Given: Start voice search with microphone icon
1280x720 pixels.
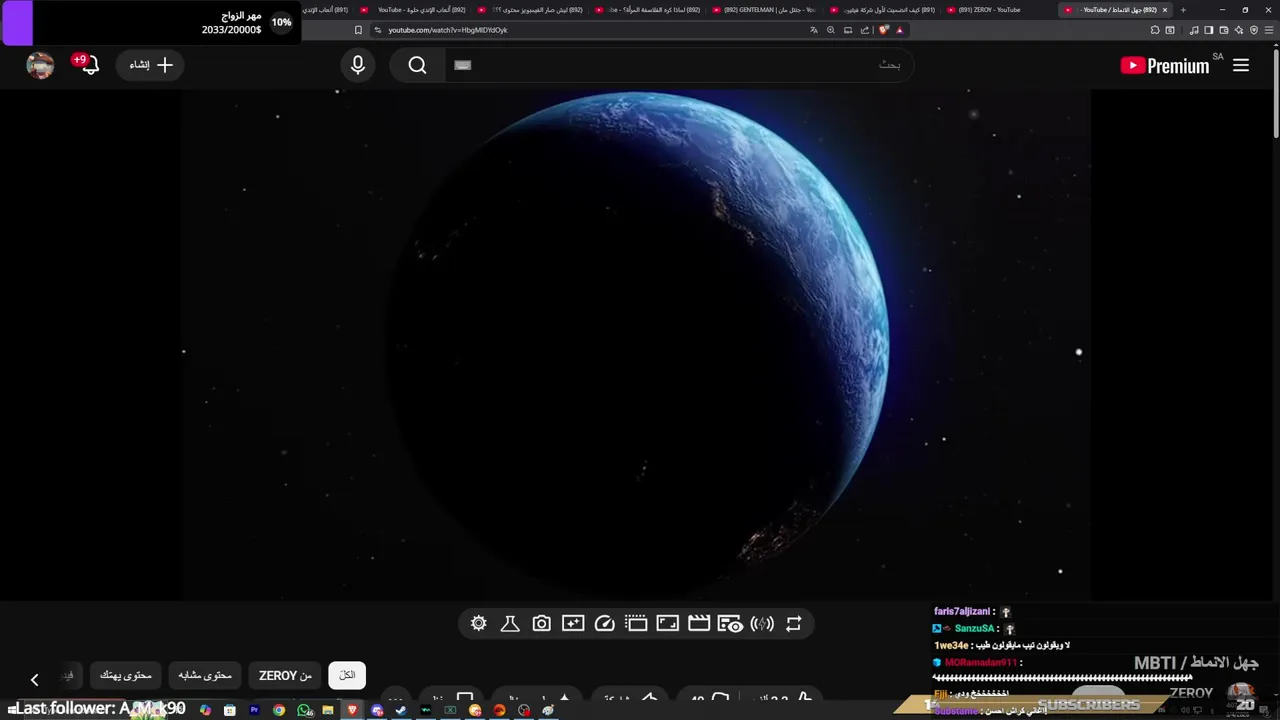Looking at the screenshot, I should (x=358, y=65).
